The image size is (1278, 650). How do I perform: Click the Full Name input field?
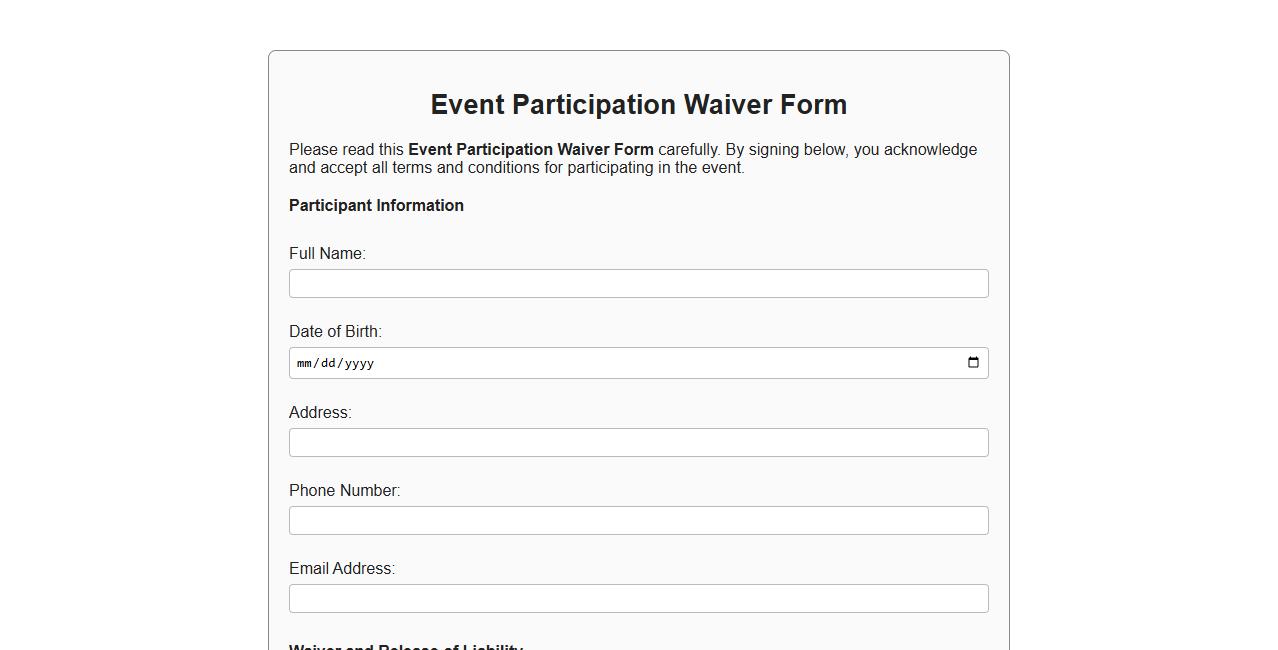(x=638, y=283)
